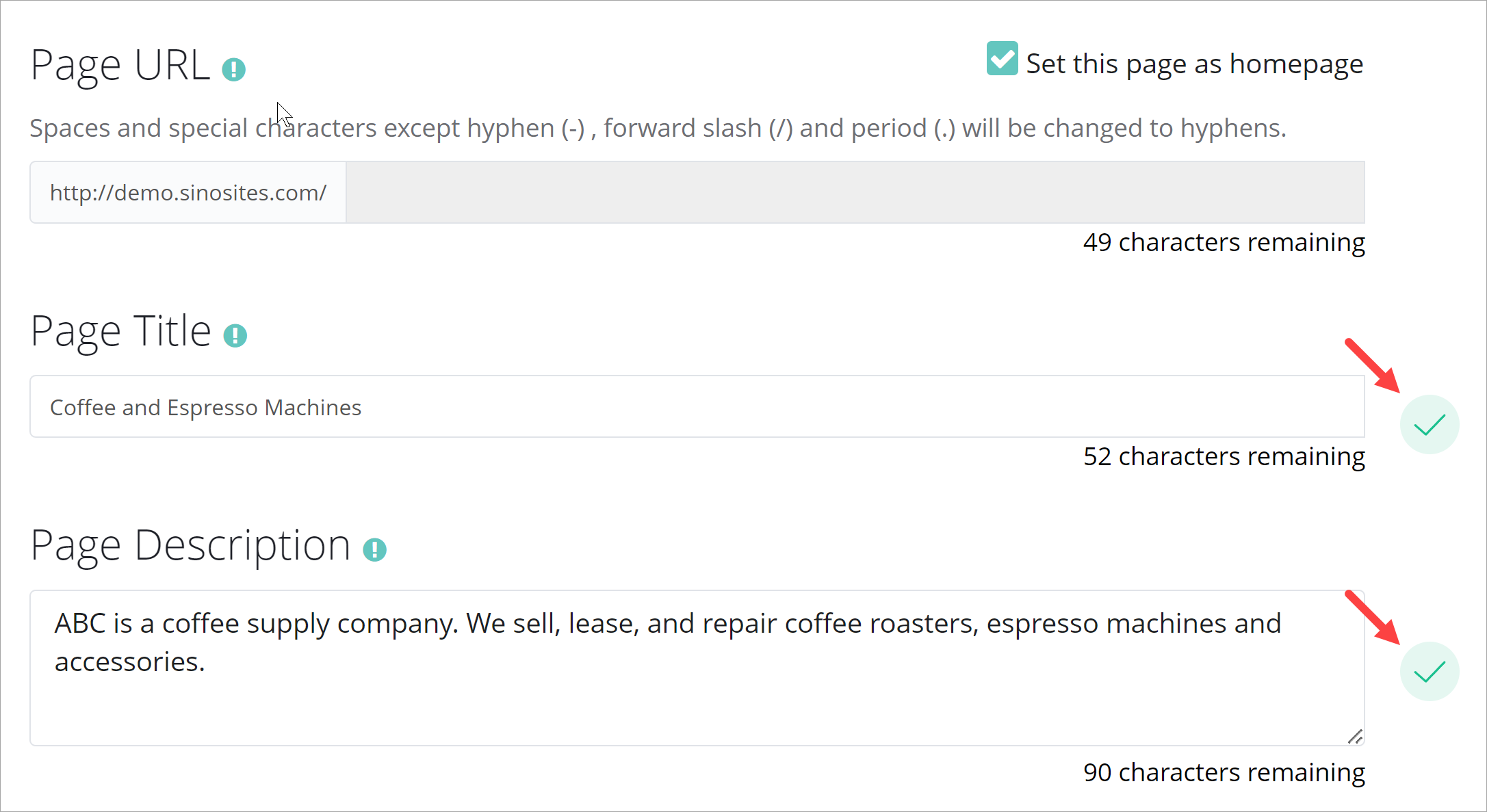The image size is (1487, 812).
Task: Click the info icon beside Page URL
Action: [233, 69]
